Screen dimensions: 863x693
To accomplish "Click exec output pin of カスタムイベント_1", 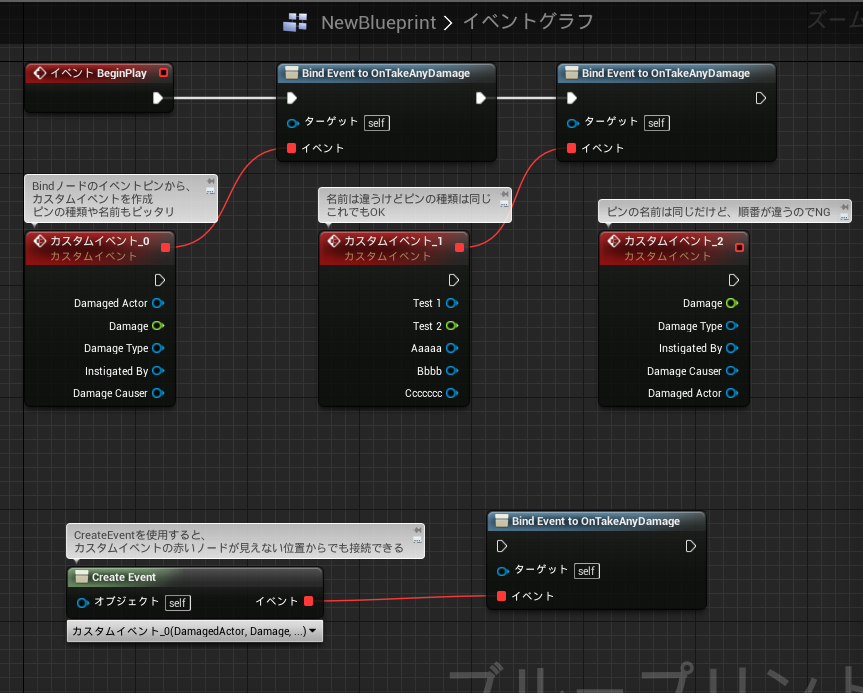I will 454,280.
